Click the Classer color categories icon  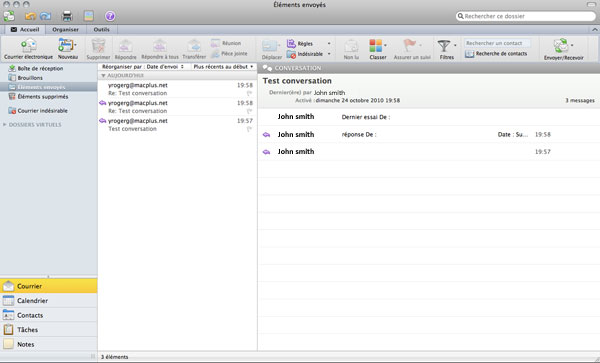(375, 46)
